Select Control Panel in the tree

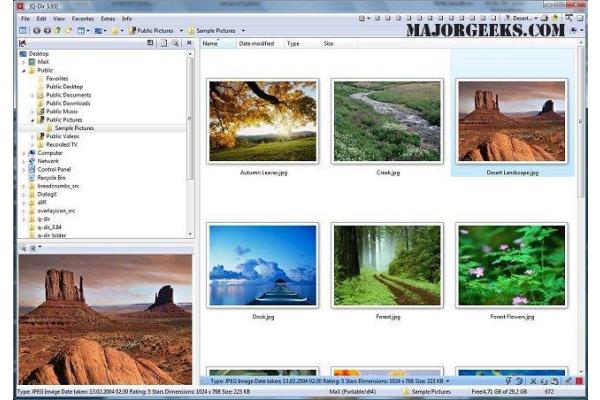[x=54, y=170]
